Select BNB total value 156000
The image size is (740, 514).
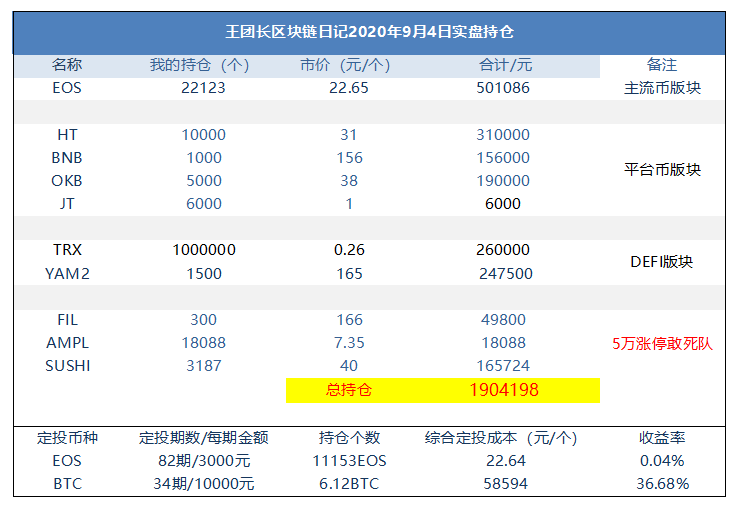tap(503, 158)
